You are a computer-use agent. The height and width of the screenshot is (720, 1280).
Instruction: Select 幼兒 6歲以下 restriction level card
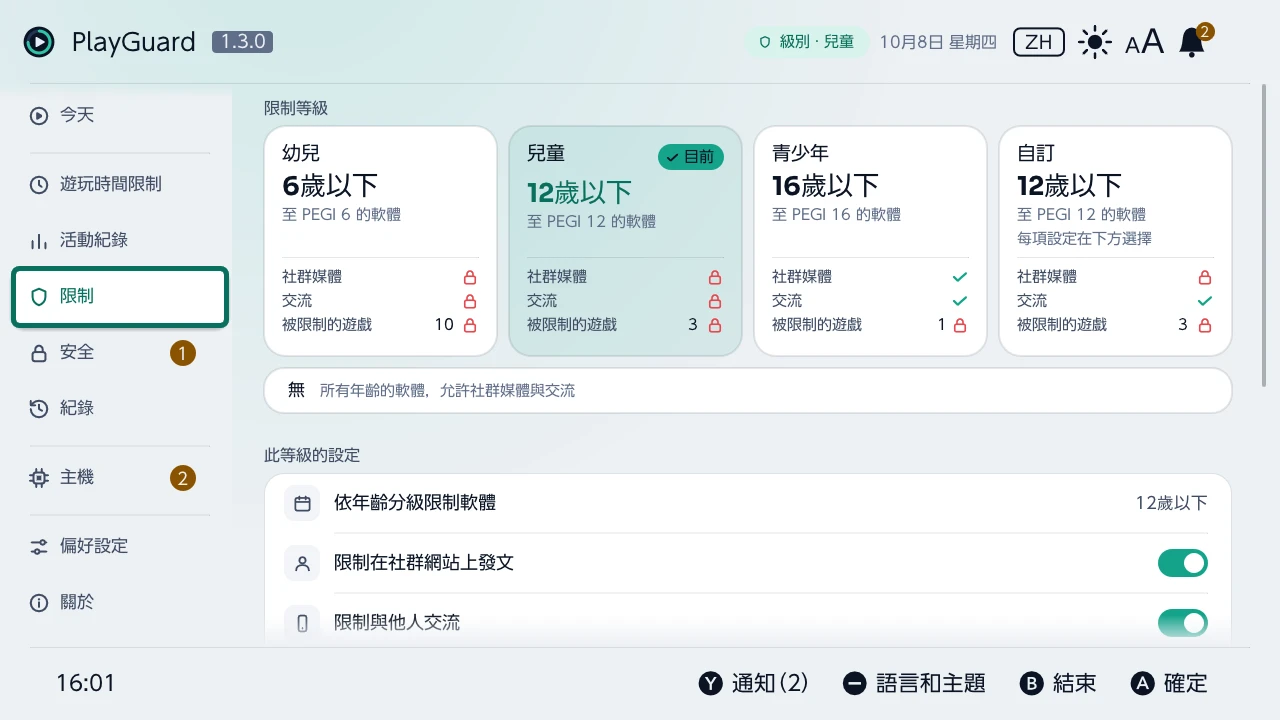pos(380,241)
